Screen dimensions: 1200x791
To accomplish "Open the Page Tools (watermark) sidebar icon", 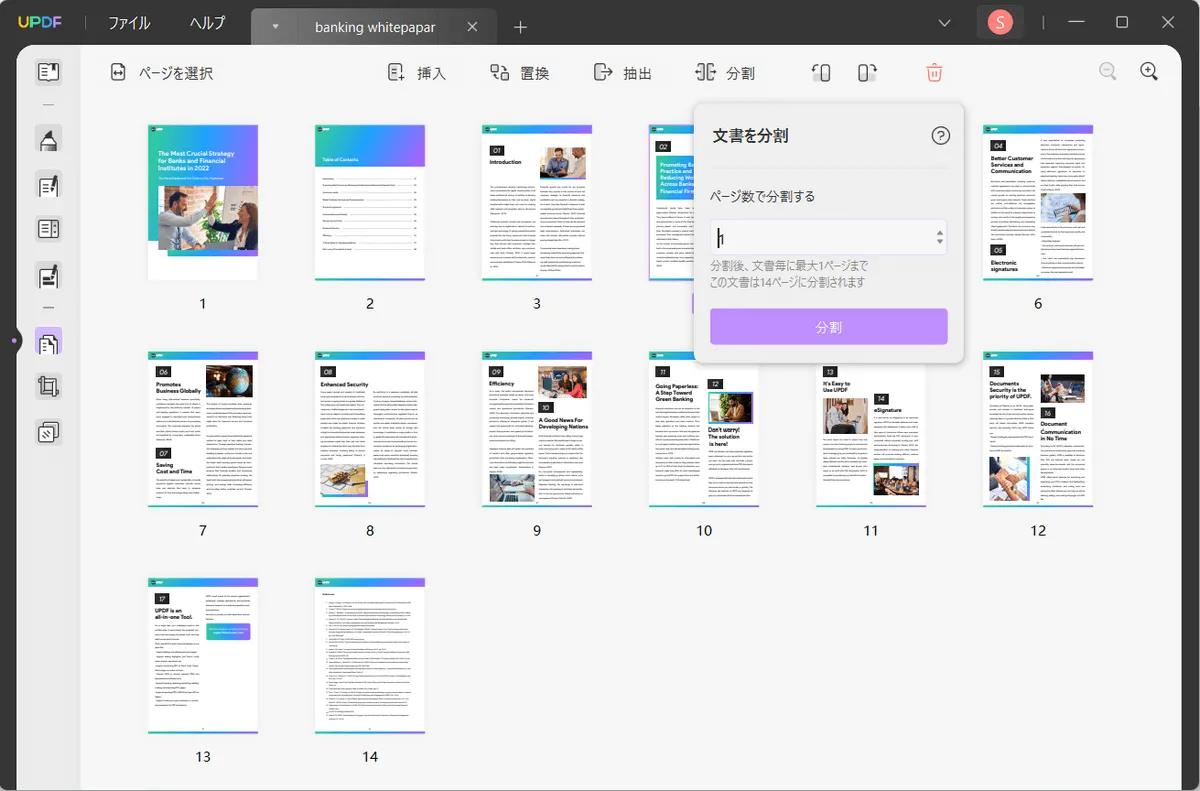I will pyautogui.click(x=48, y=432).
